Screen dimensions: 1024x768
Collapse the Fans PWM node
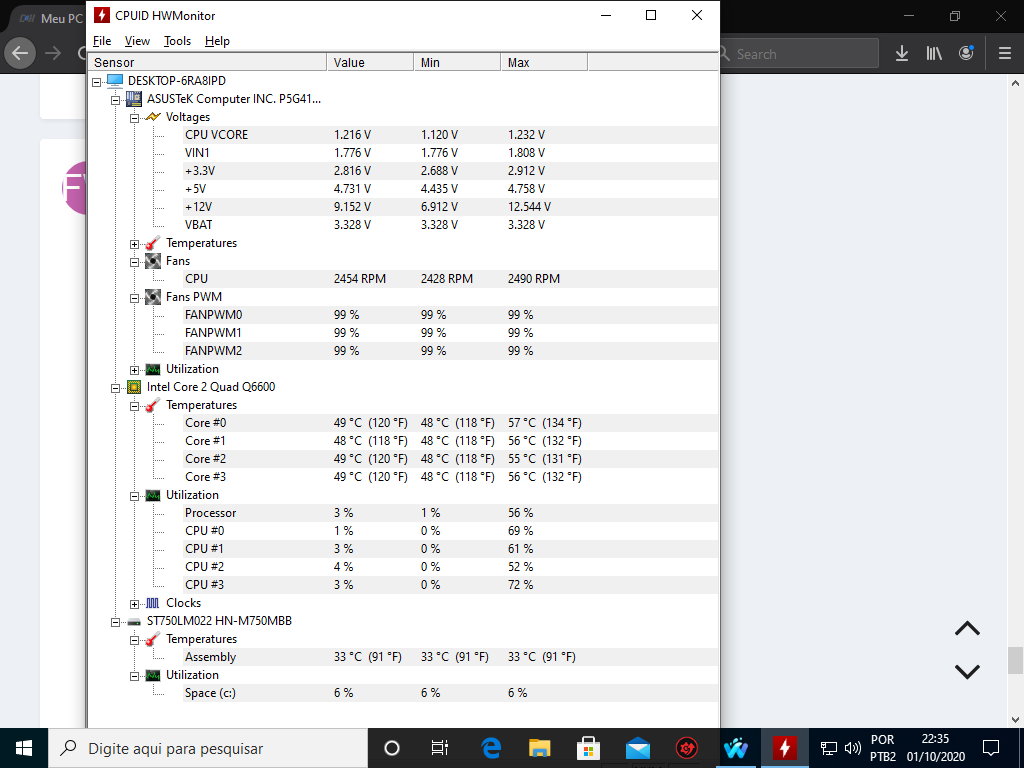click(x=135, y=298)
